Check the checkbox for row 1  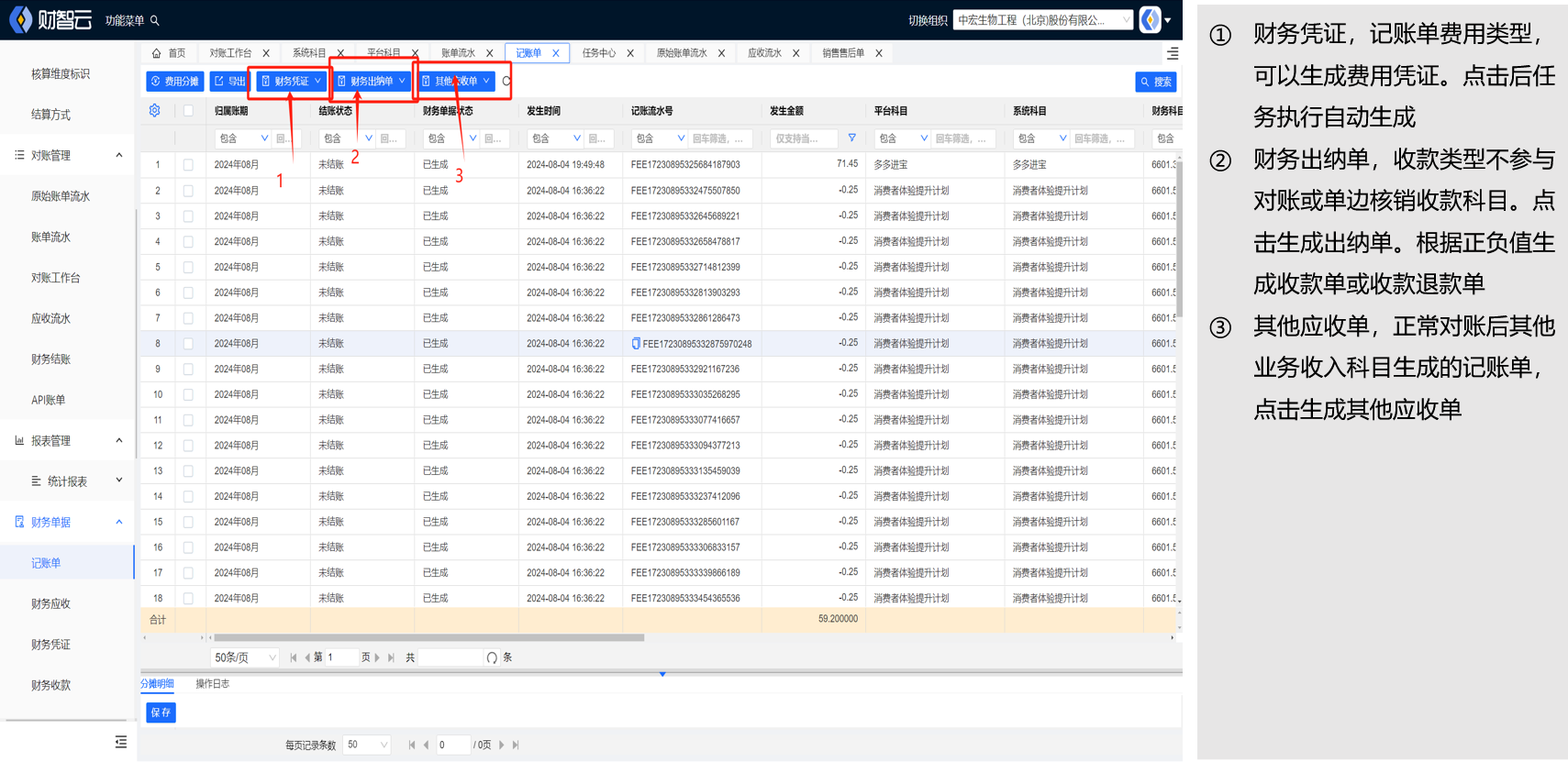click(x=188, y=165)
